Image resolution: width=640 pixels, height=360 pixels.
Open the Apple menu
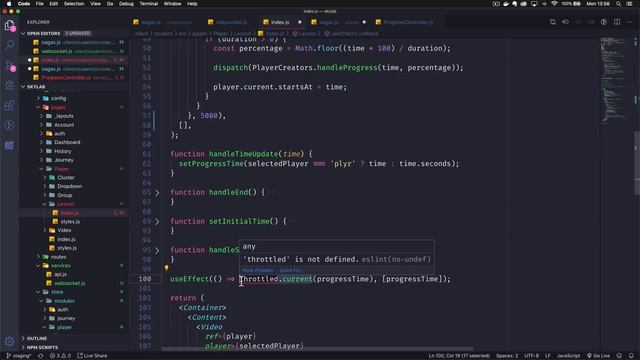point(9,4)
